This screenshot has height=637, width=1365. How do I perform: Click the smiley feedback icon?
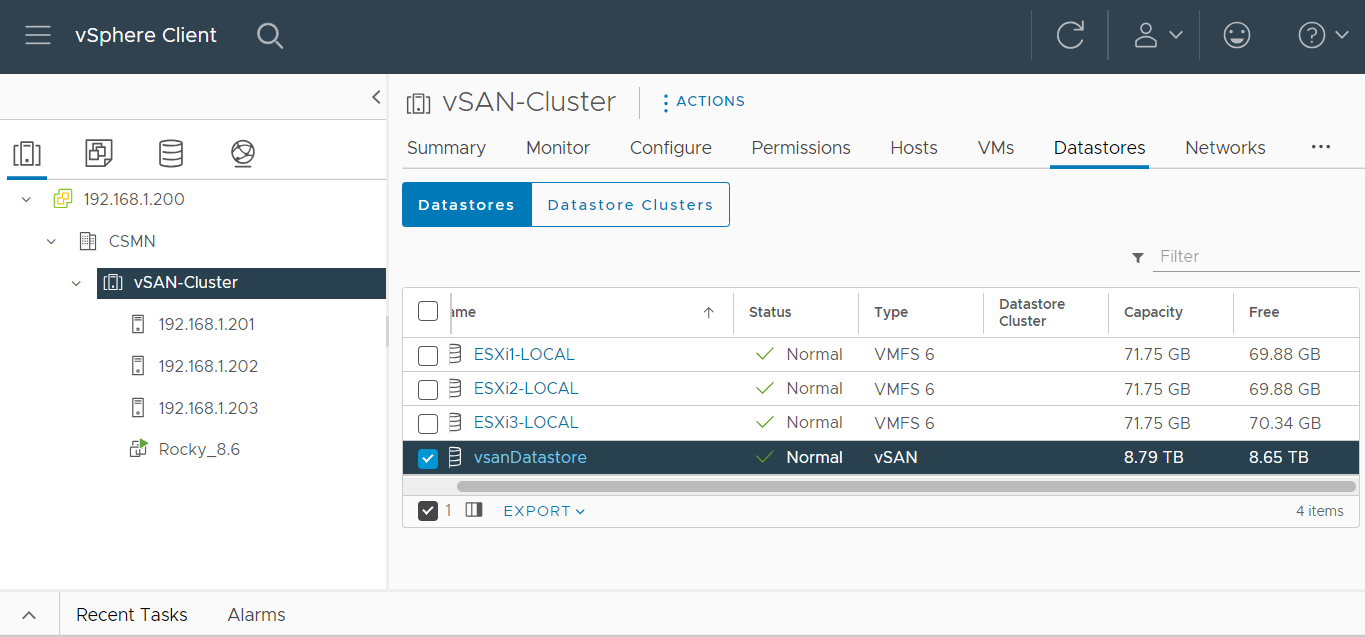click(x=1237, y=36)
